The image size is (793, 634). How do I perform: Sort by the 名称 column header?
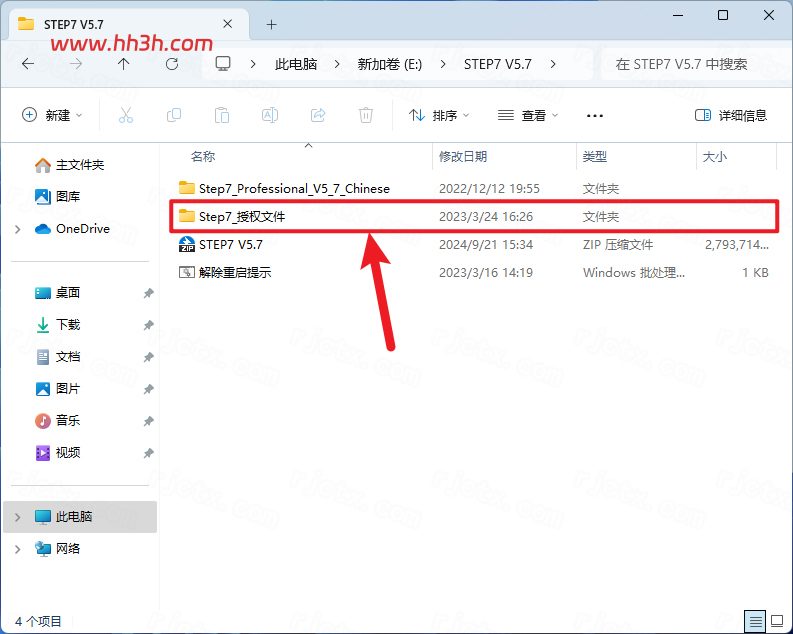click(203, 157)
